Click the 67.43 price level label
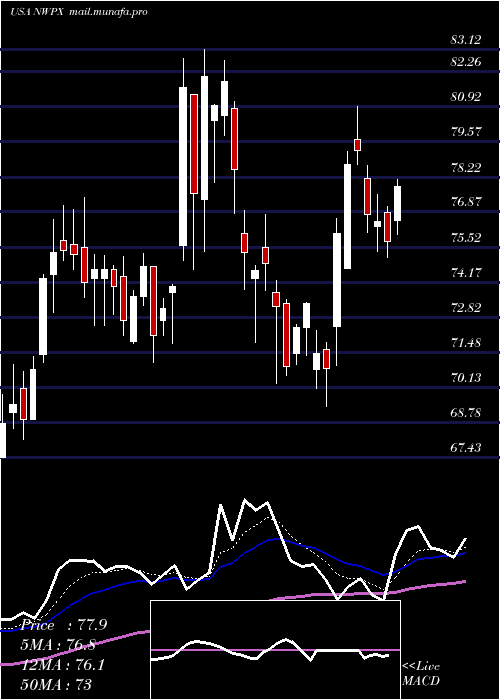500x700 pixels. click(466, 447)
